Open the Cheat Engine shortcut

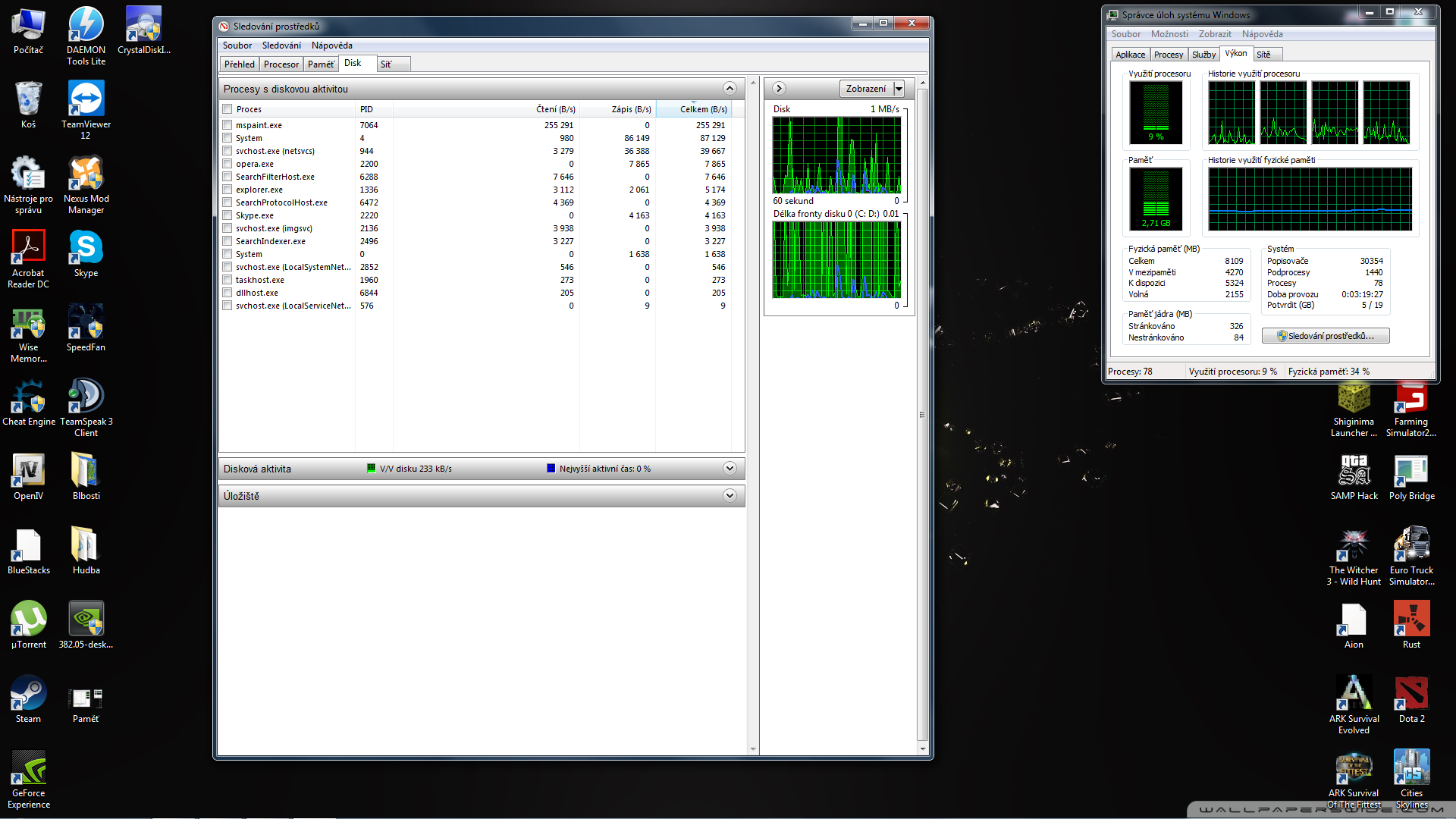[28, 397]
